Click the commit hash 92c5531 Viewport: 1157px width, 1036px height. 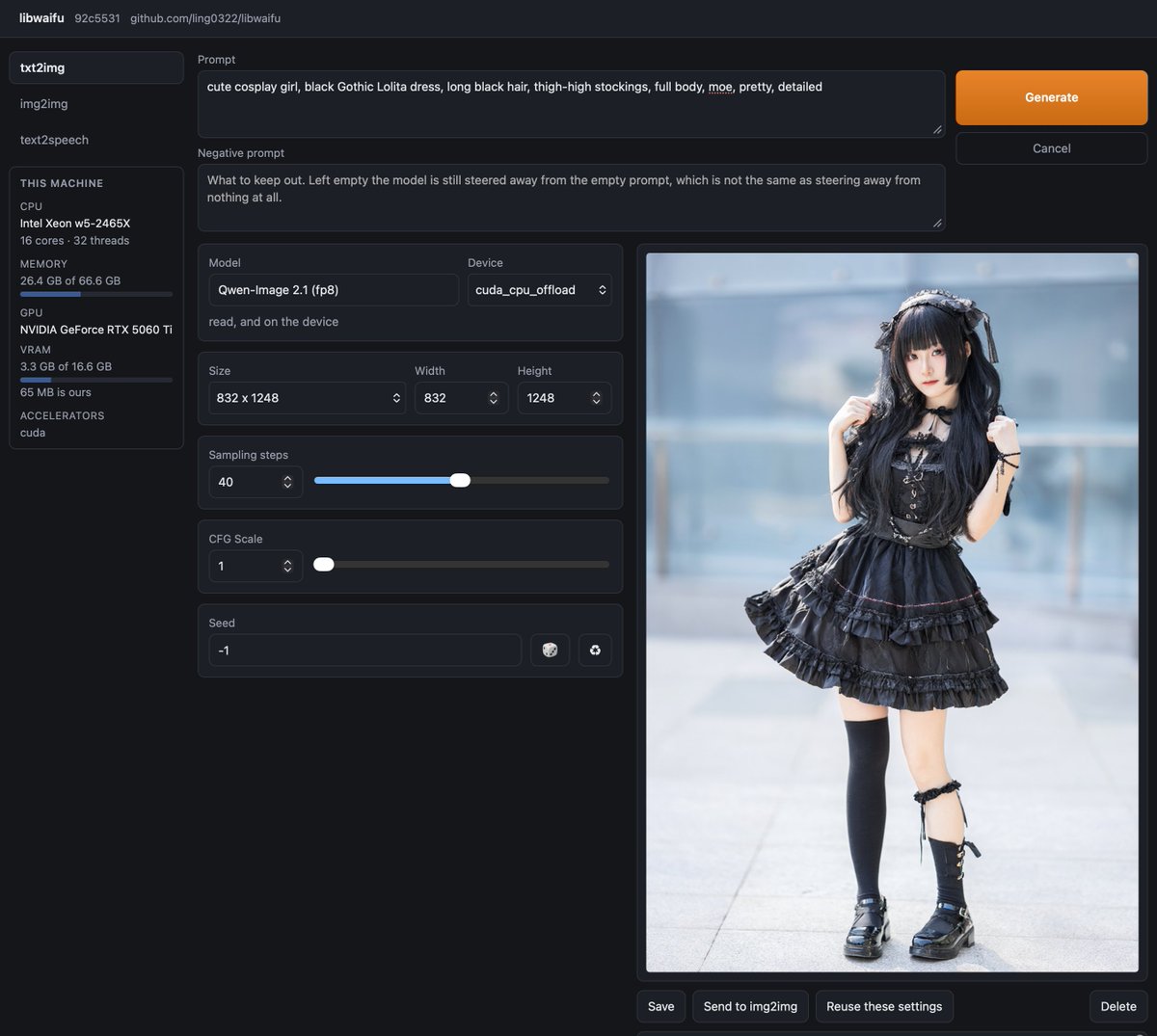[97, 18]
